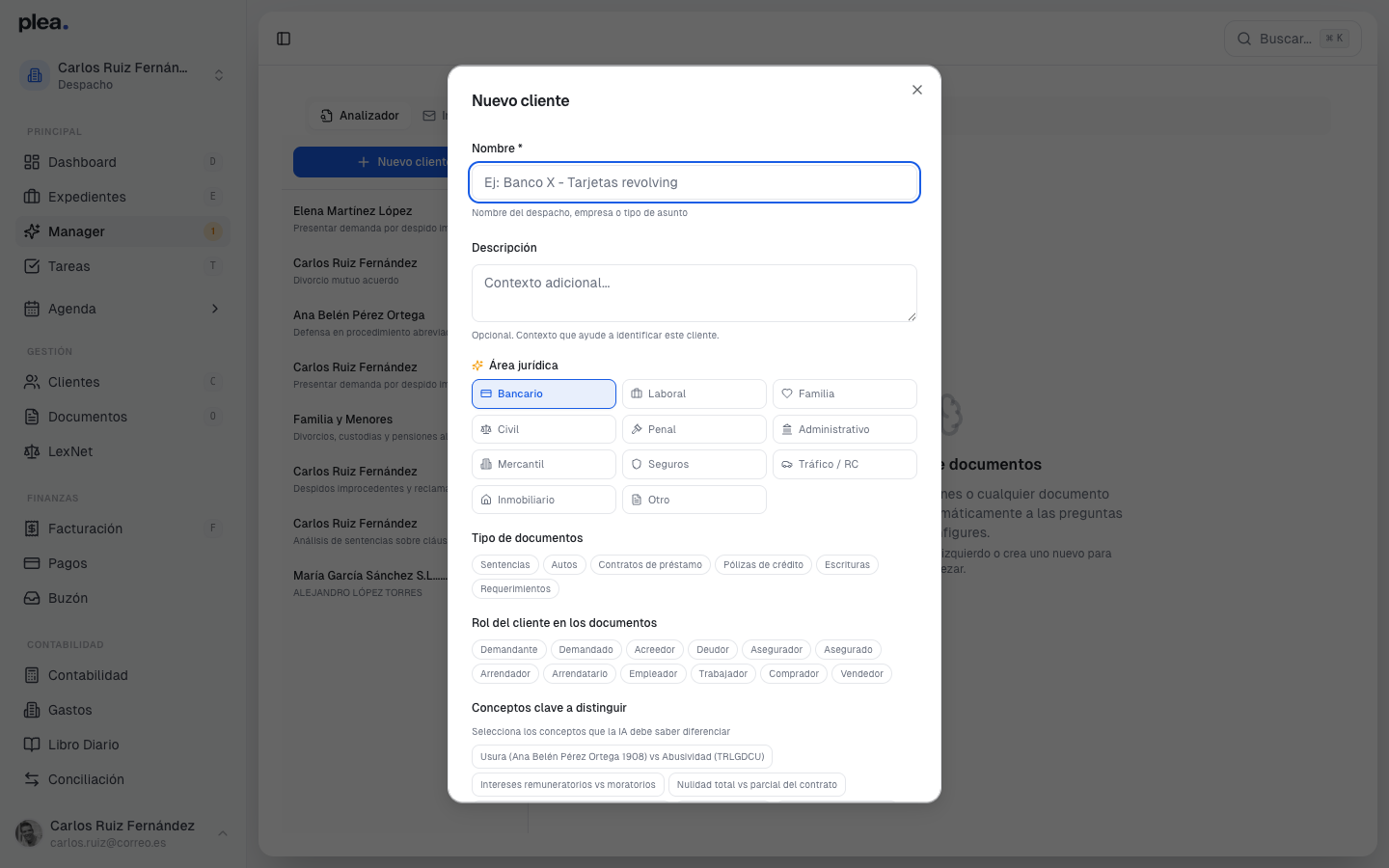Screen dimensions: 1389x868
Task: Click the Buzón inbox icon
Action: [x=32, y=598]
